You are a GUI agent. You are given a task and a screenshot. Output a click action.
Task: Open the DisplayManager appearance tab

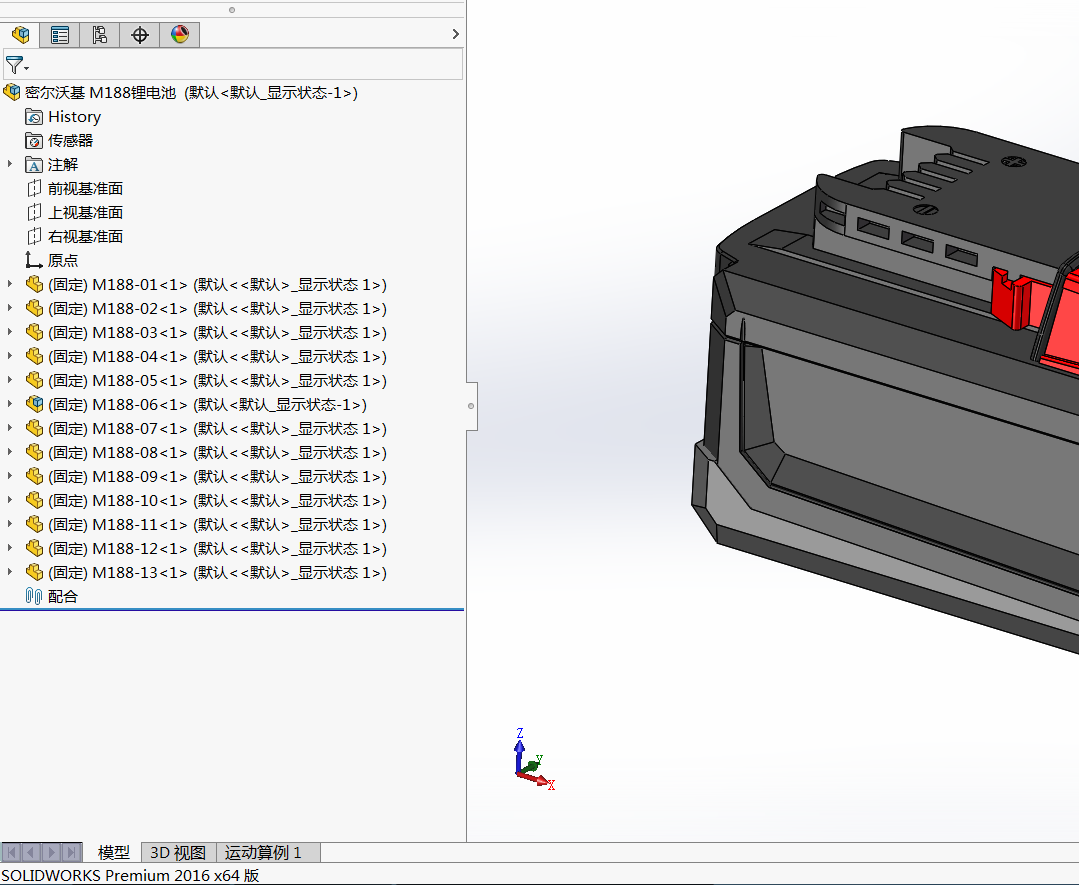pos(180,34)
